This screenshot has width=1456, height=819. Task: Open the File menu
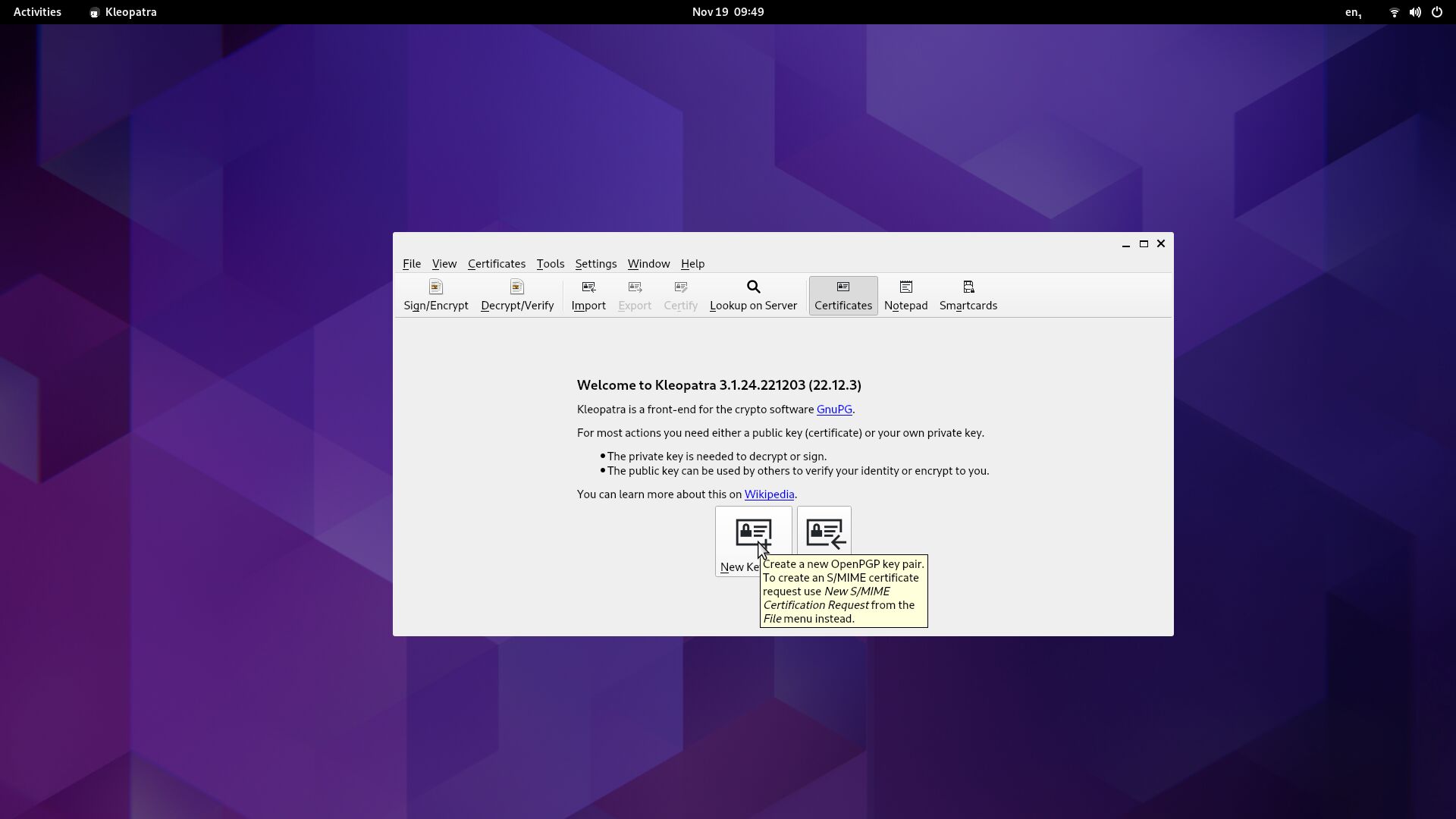click(x=411, y=263)
